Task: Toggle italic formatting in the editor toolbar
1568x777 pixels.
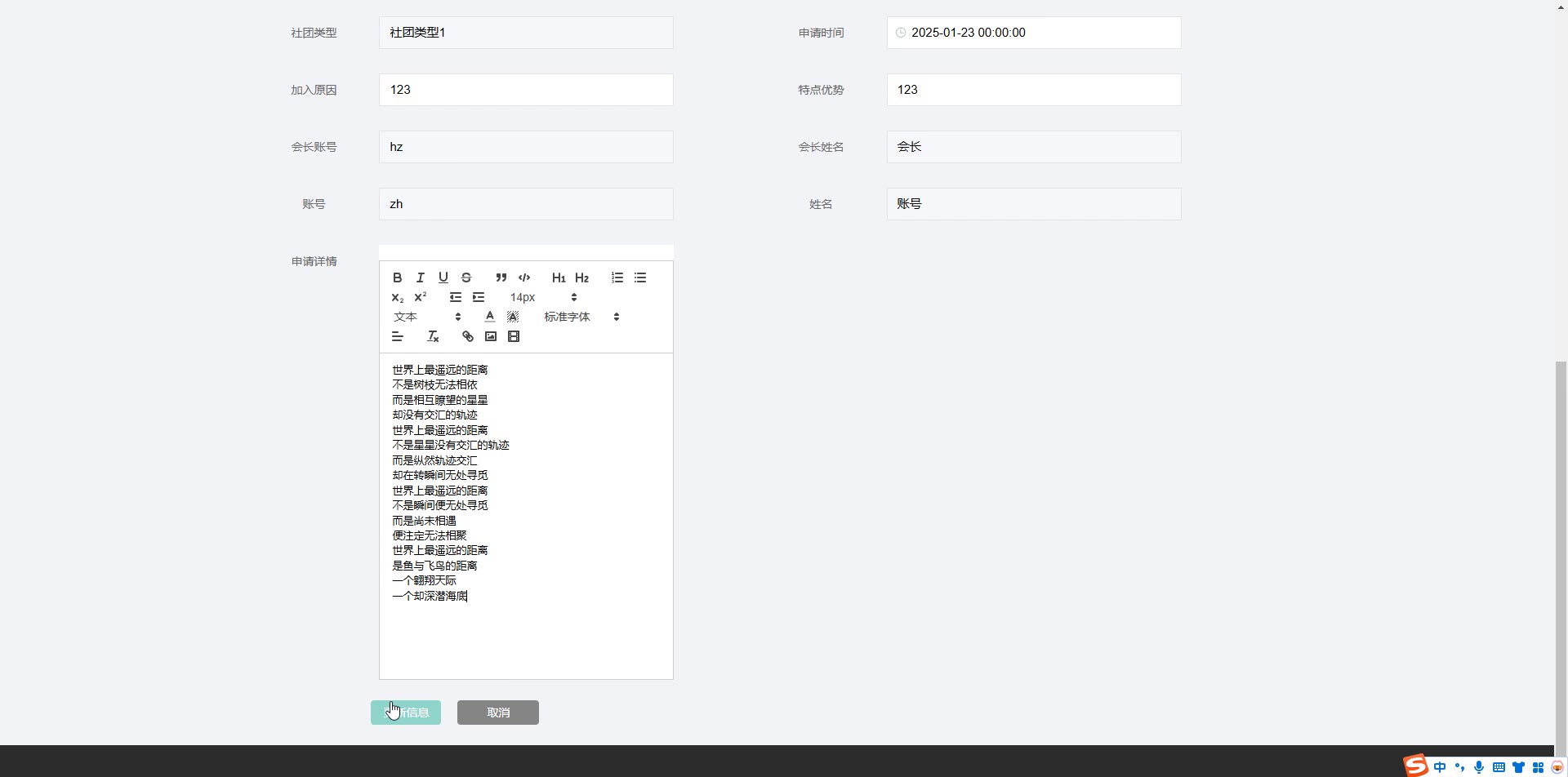Action: [421, 277]
